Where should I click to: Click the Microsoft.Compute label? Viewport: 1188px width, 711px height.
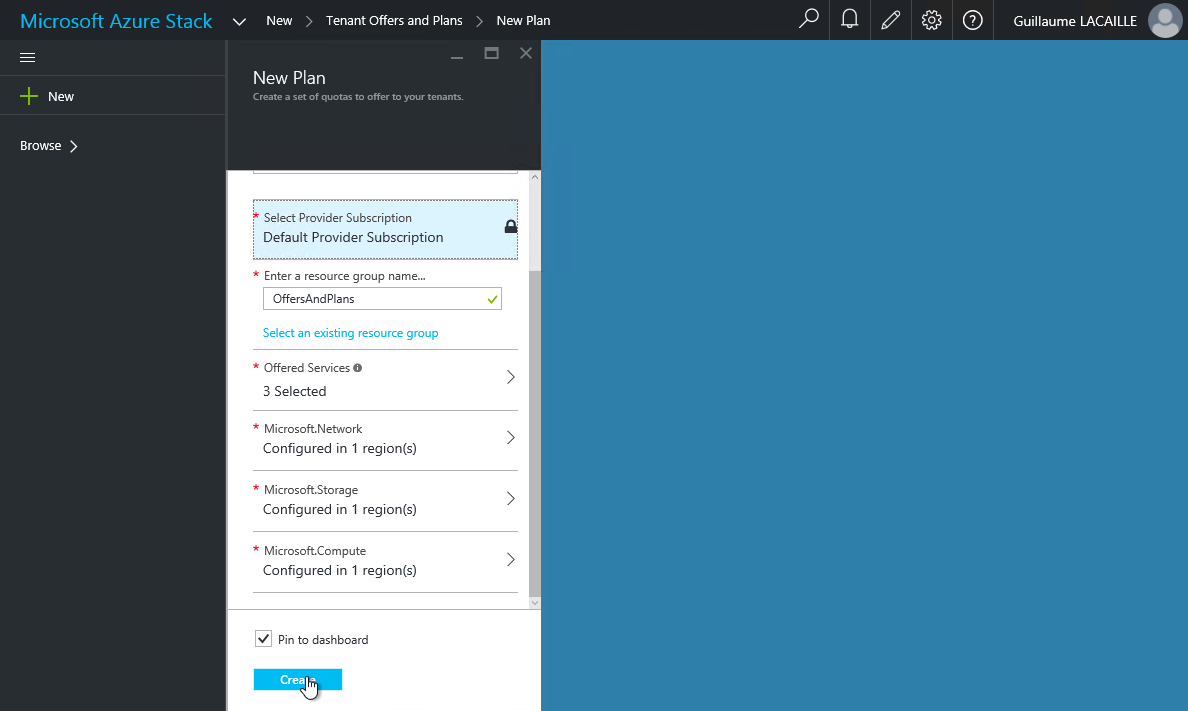tap(314, 551)
